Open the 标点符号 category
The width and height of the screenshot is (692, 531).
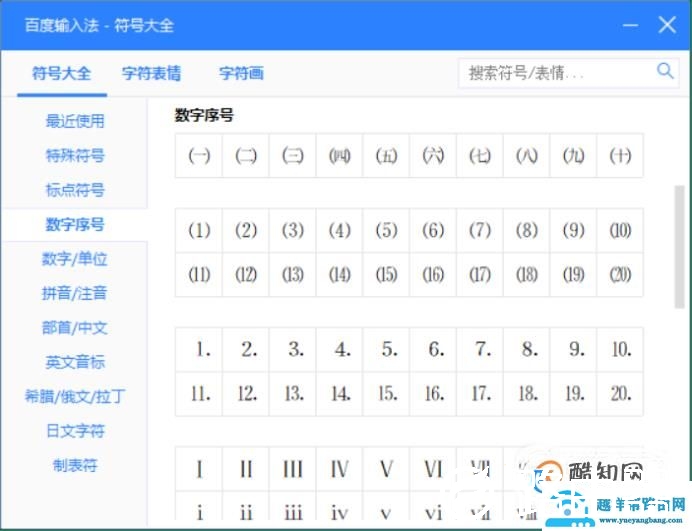75,190
